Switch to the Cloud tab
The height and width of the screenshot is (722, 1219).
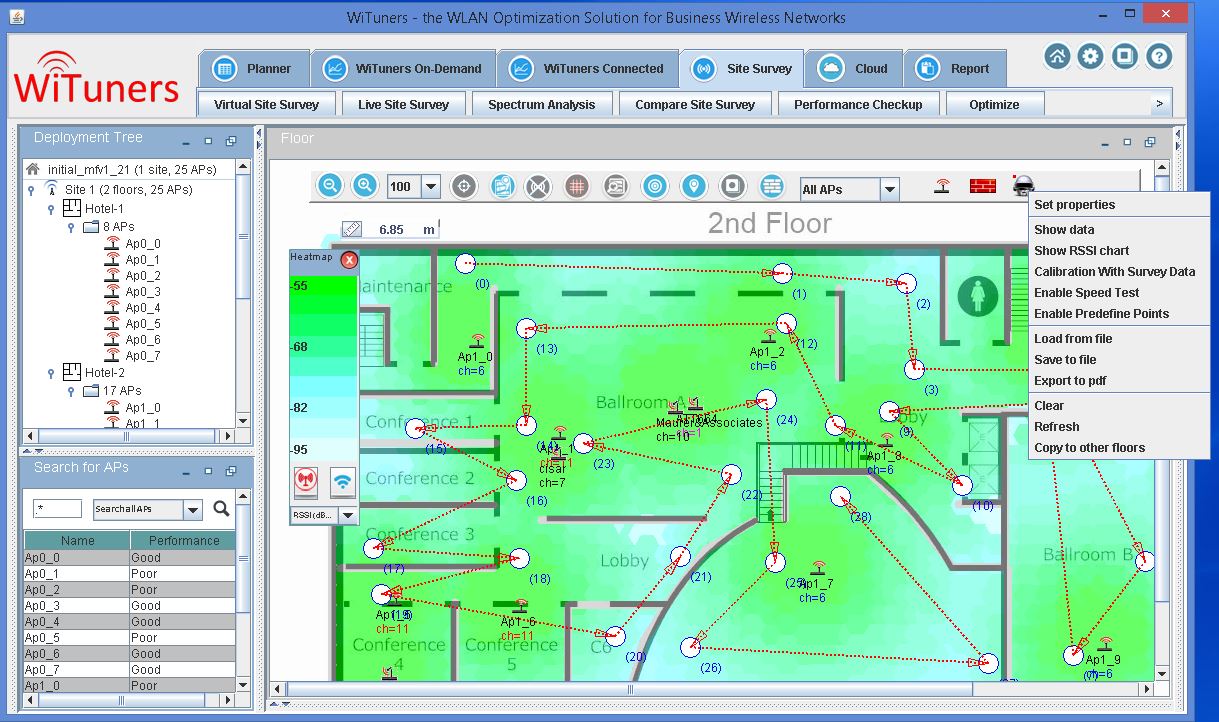click(853, 69)
